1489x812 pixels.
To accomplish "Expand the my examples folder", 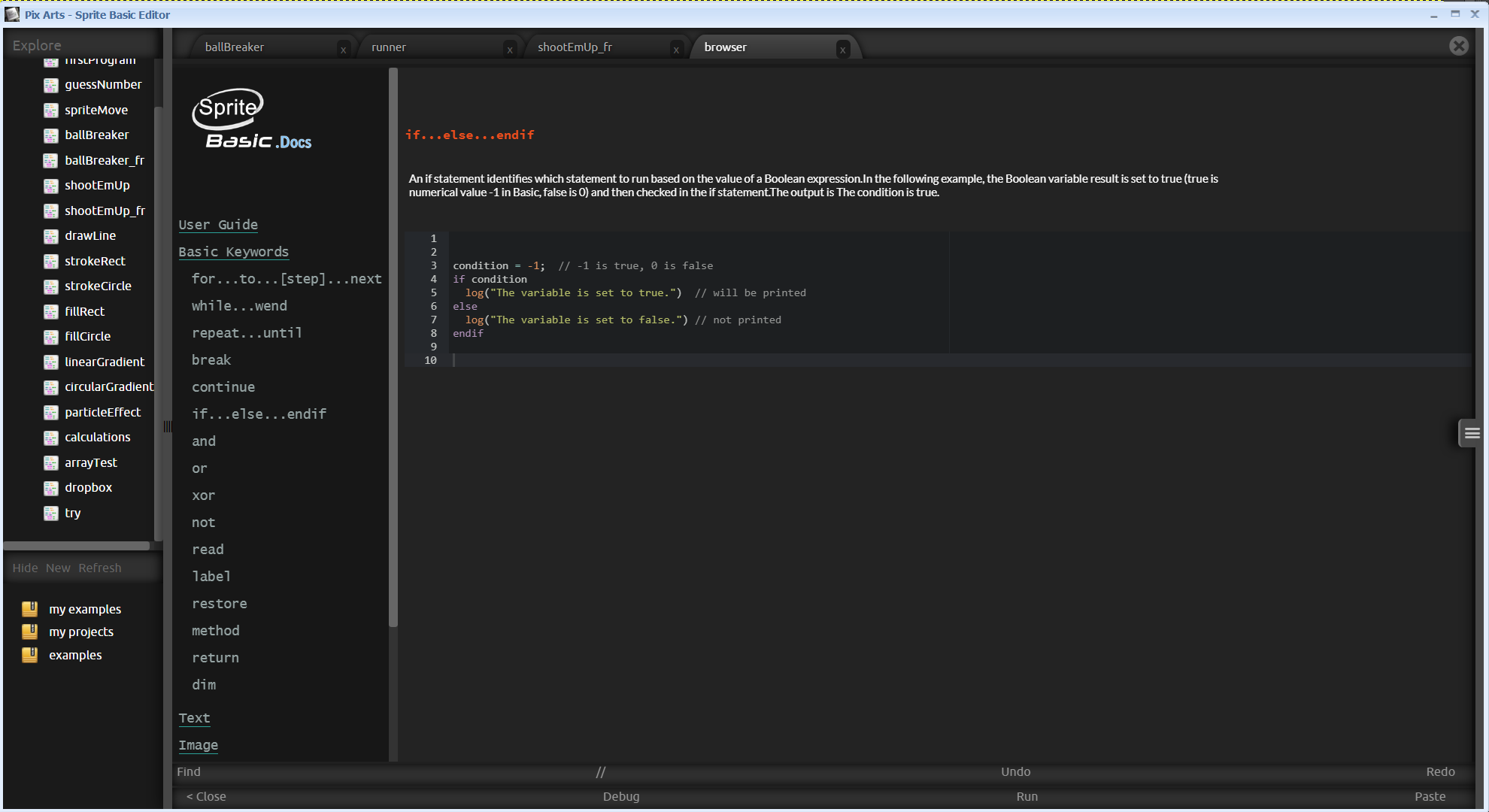I will click(85, 608).
